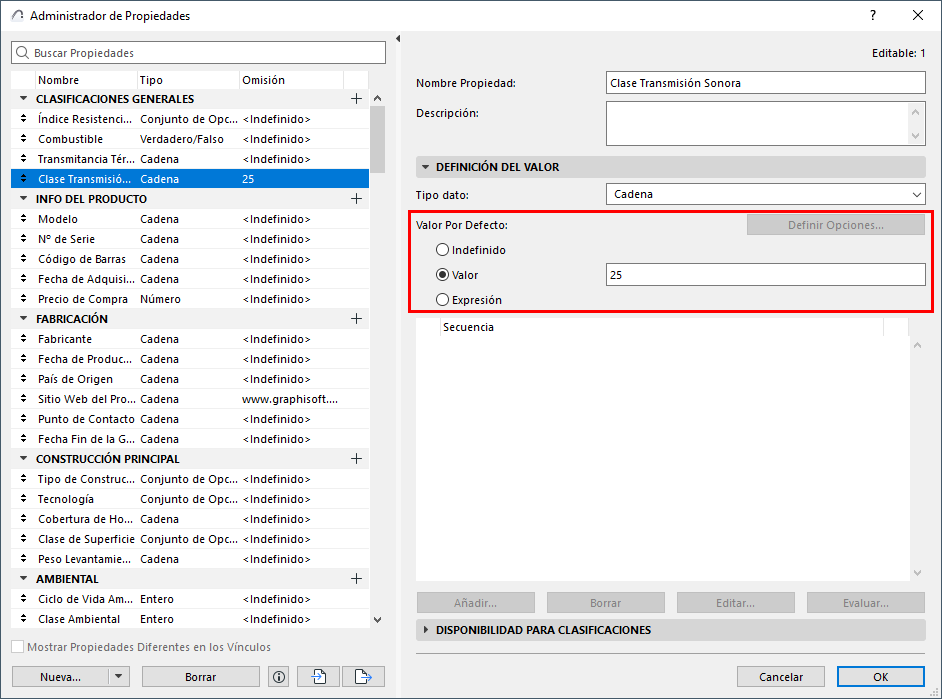Screen dimensions: 942x699
Task: Sort by Nombre column header
Action: tap(86, 80)
